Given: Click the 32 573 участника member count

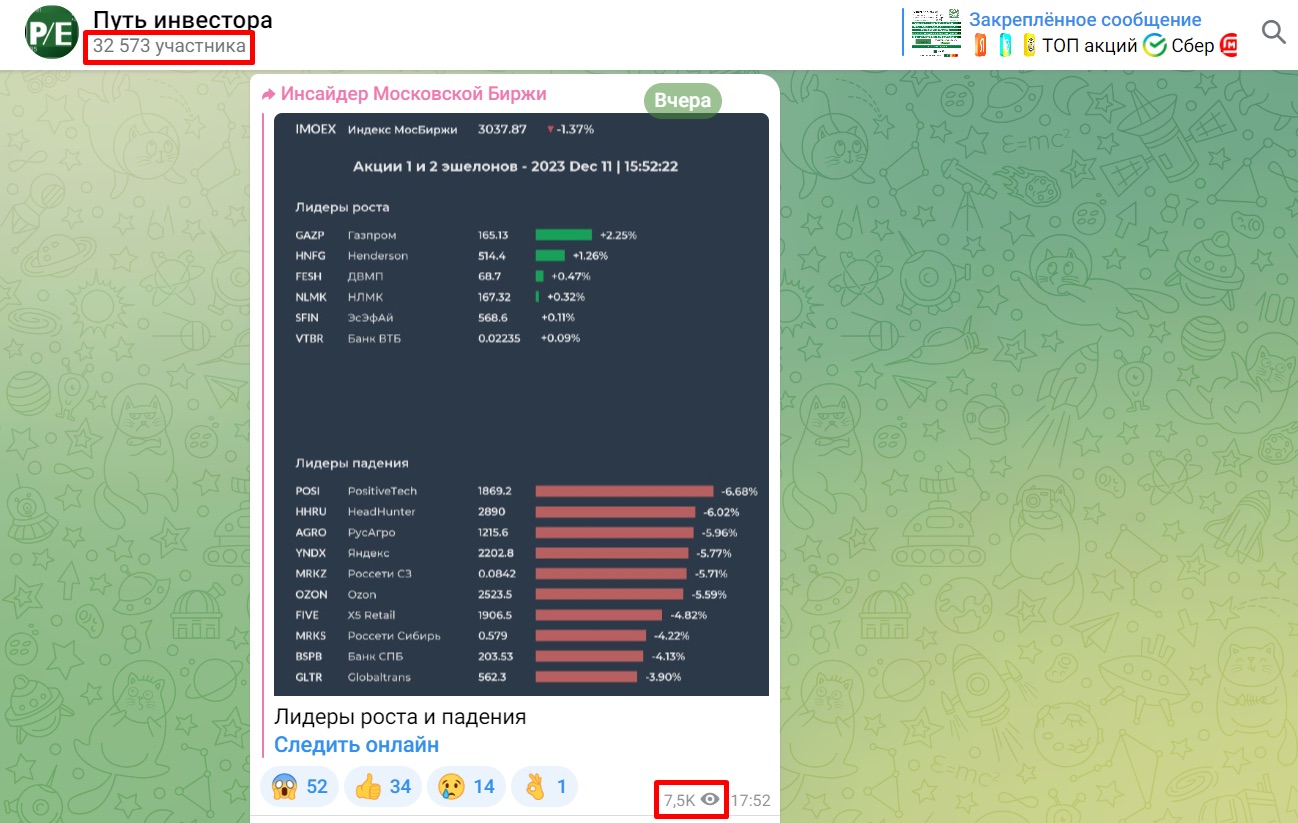Looking at the screenshot, I should tap(169, 46).
